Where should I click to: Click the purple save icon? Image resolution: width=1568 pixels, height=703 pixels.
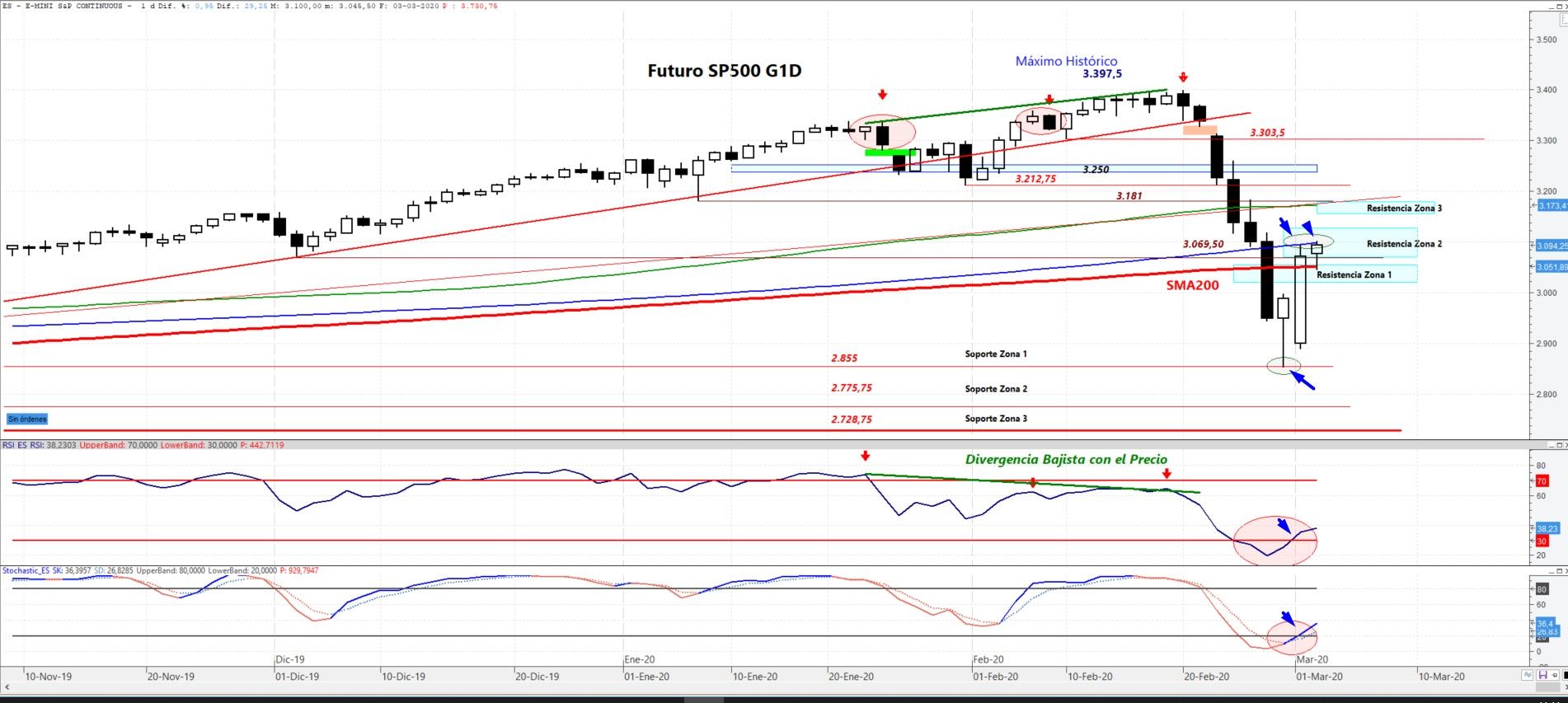(x=1542, y=675)
